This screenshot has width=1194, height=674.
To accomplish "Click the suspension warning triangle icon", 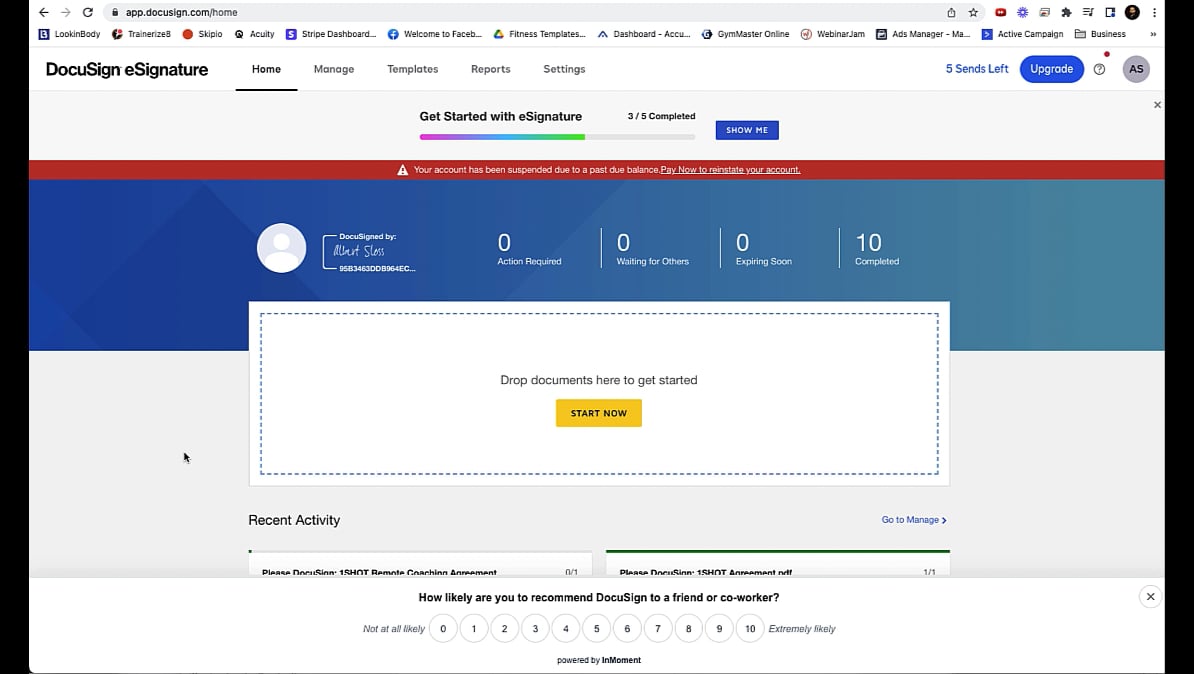I will [x=403, y=170].
